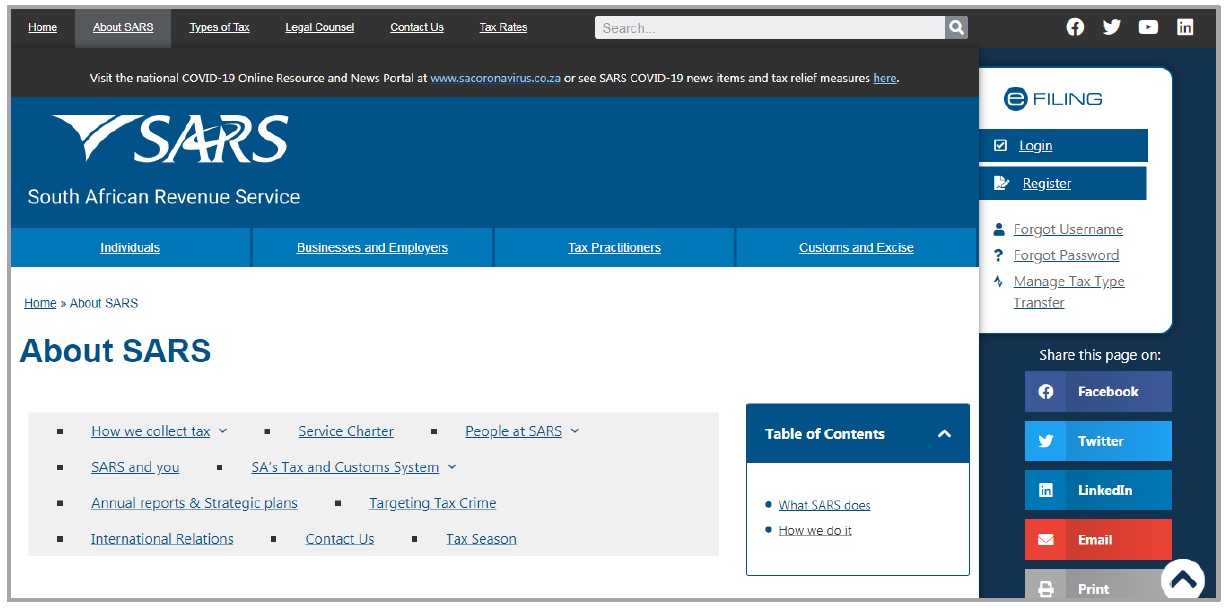Share page via Email button
Screen dimensions: 1227x608
1098,540
